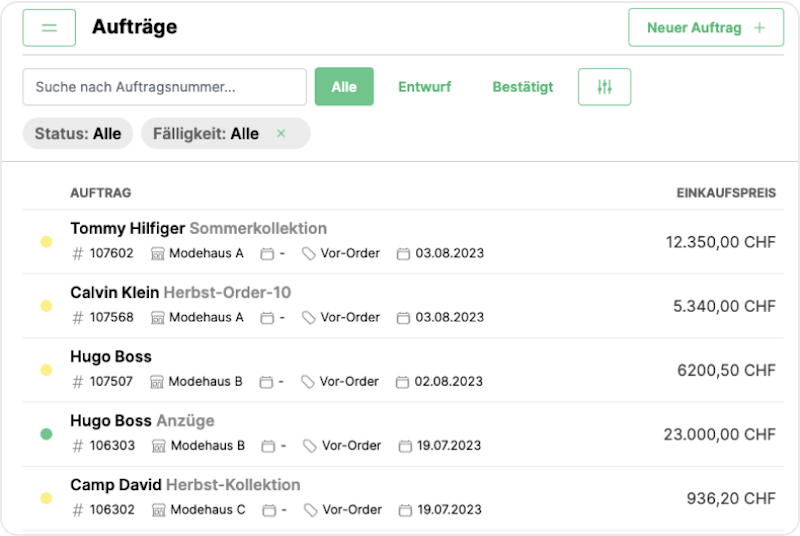Open the Hugo Boss Anzüge order
This screenshot has height=536, width=800.
(x=142, y=421)
